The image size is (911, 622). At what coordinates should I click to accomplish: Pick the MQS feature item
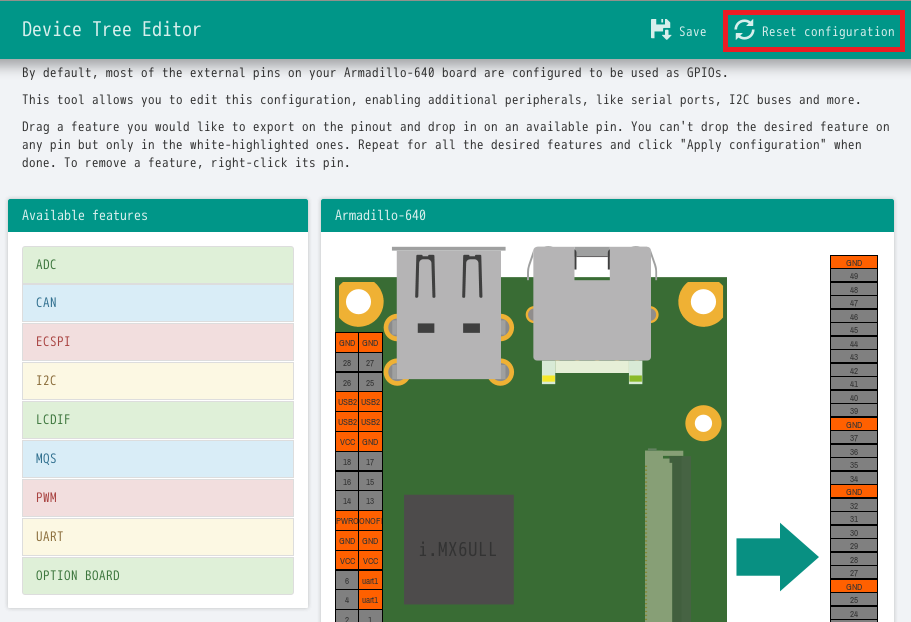pyautogui.click(x=158, y=459)
